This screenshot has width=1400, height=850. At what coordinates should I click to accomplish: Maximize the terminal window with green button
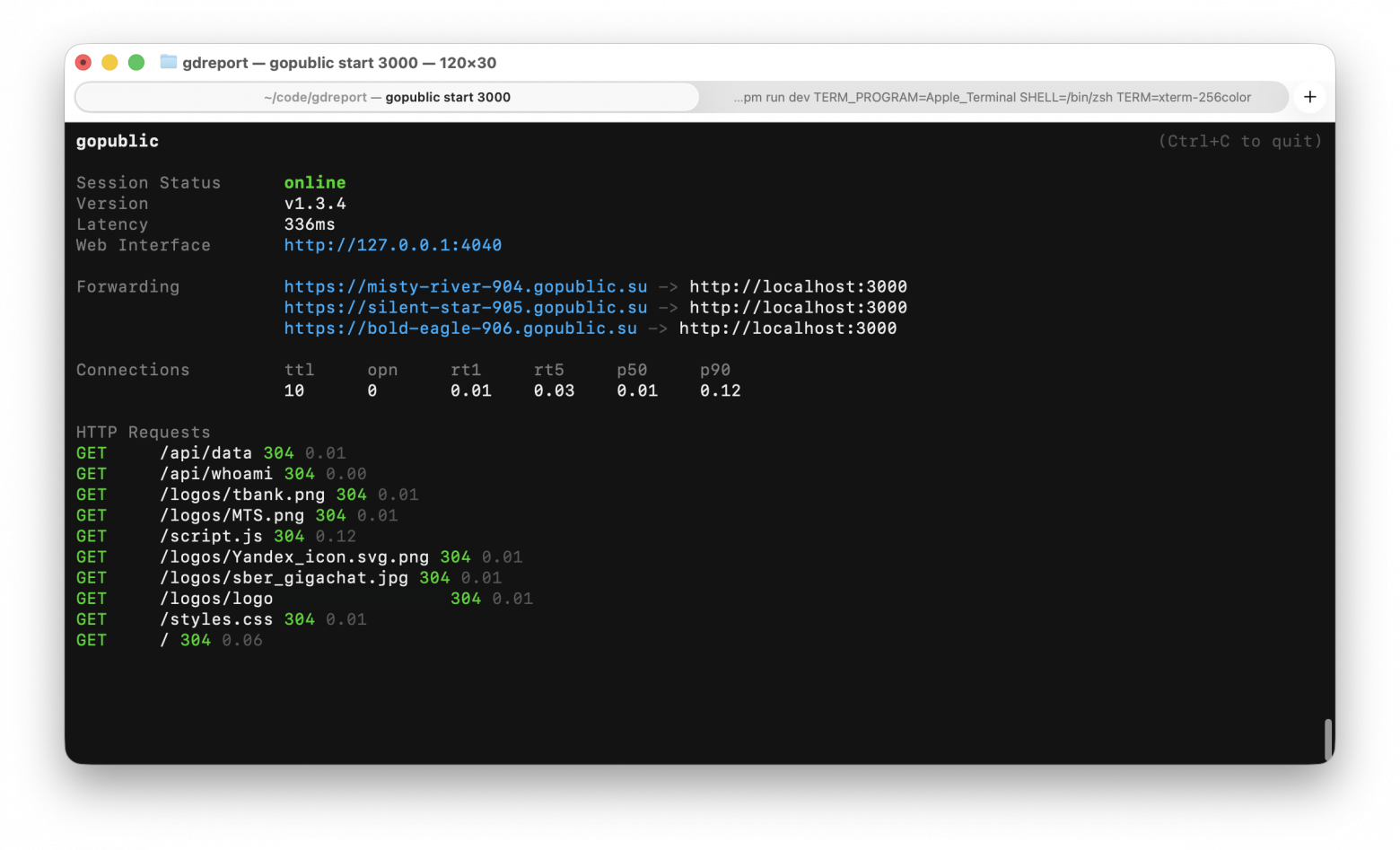pyautogui.click(x=136, y=62)
